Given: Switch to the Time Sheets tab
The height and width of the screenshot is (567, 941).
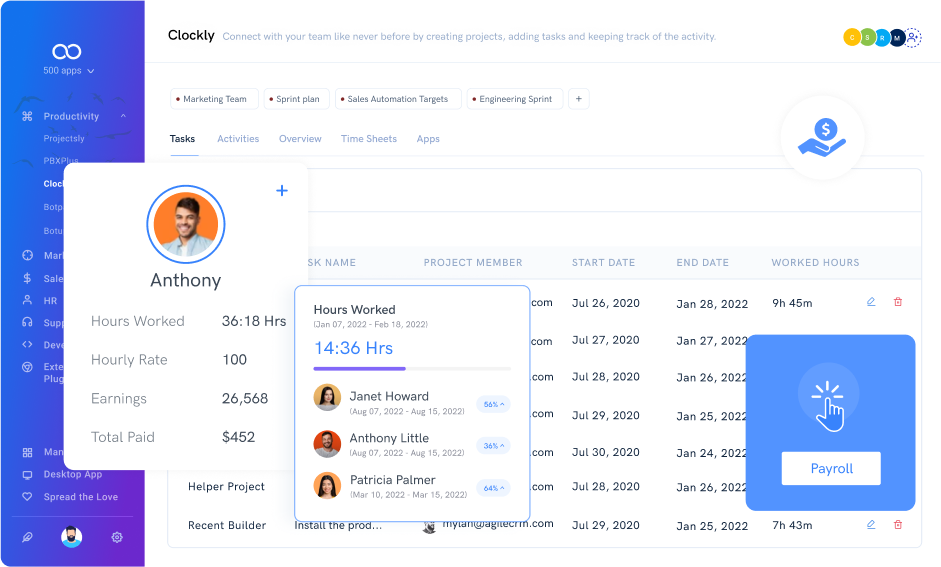Looking at the screenshot, I should coord(369,139).
